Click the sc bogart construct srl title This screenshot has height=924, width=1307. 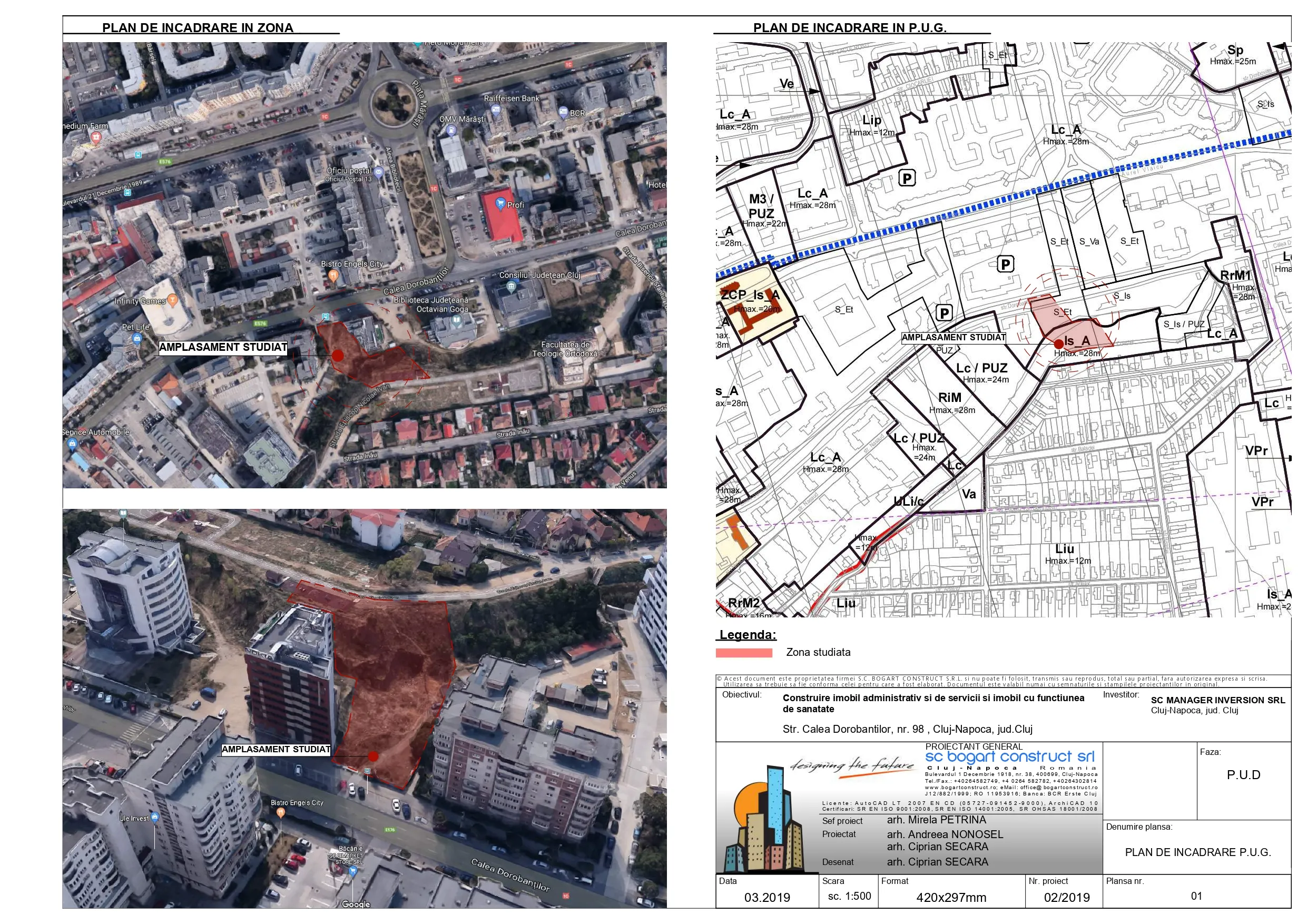[x=1009, y=756]
